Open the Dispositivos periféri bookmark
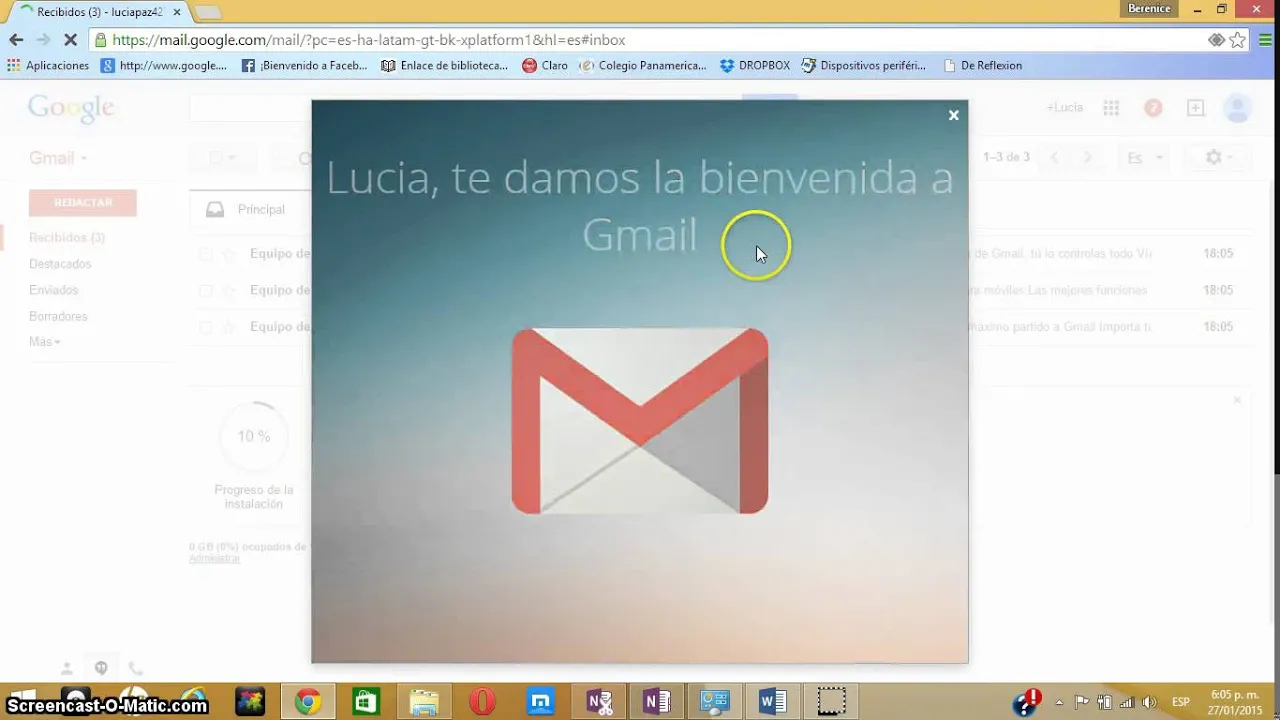Image resolution: width=1280 pixels, height=720 pixels. (x=864, y=65)
